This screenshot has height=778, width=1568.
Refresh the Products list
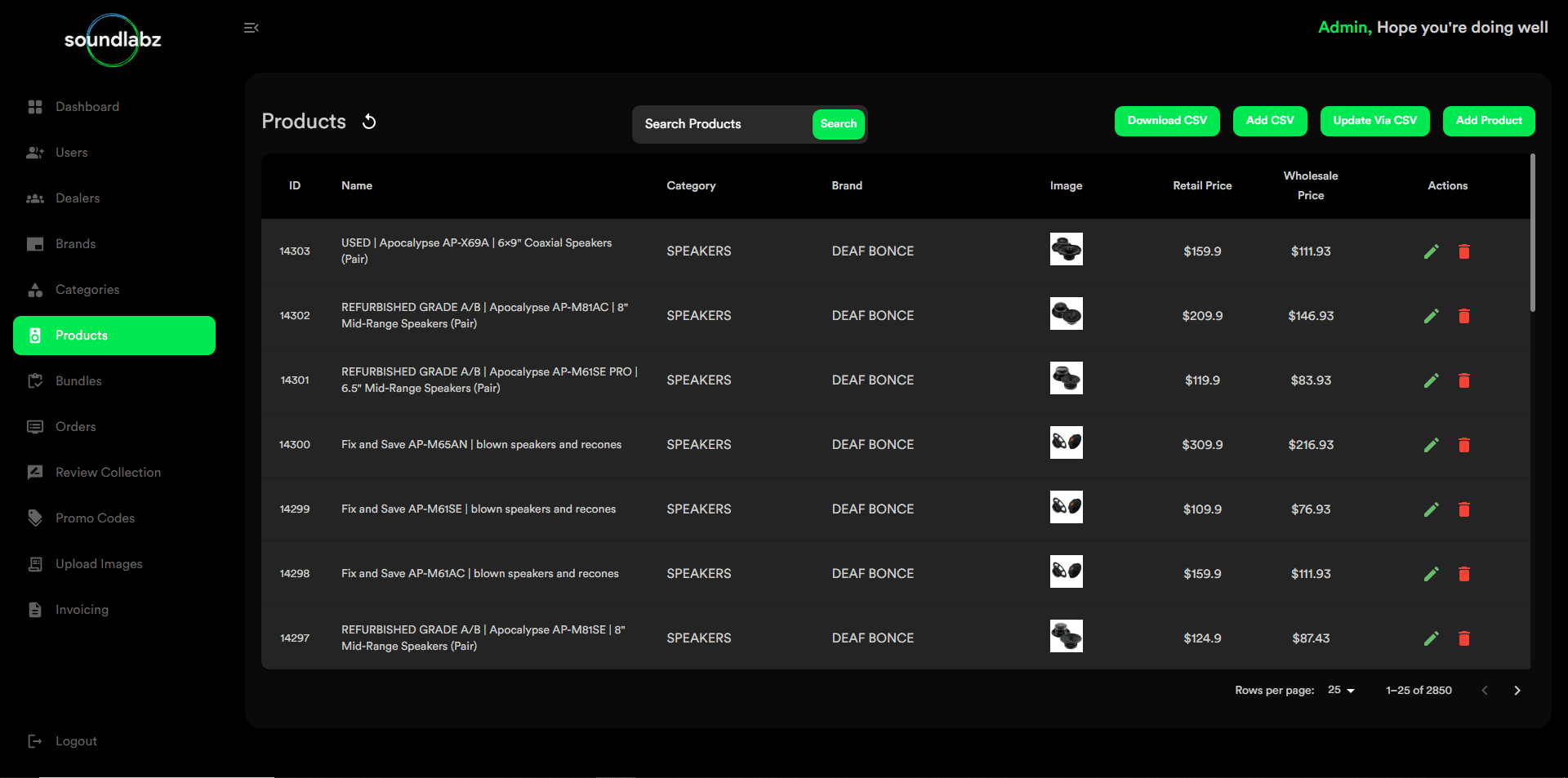[369, 122]
